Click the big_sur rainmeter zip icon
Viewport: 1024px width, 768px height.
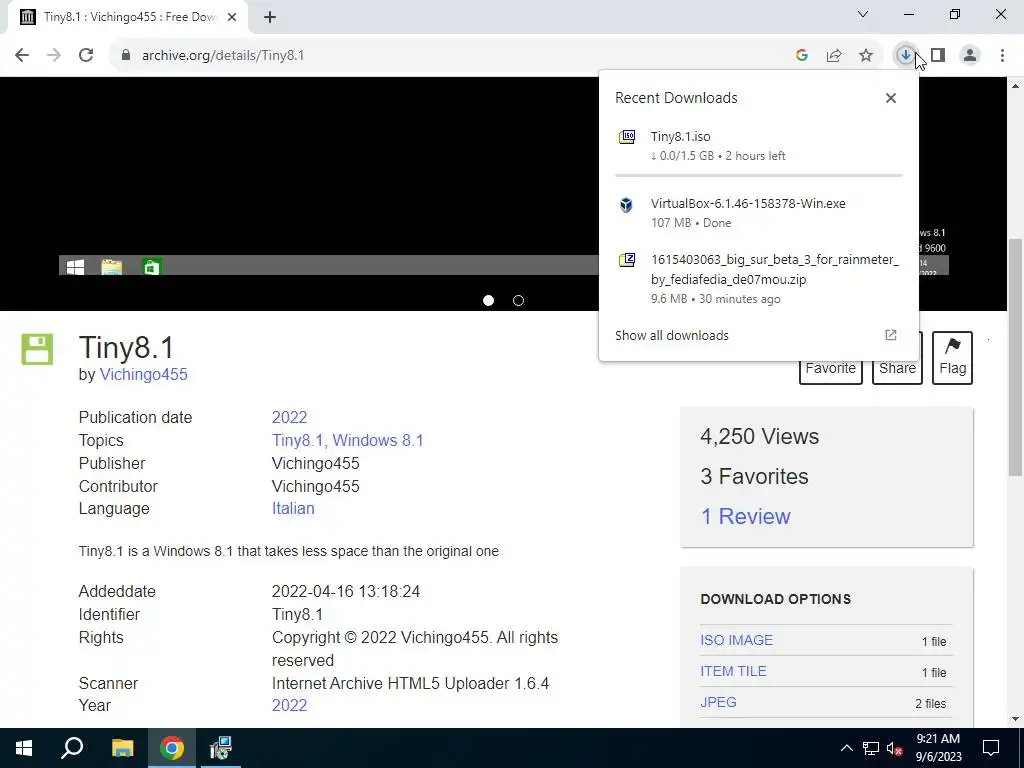point(627,260)
